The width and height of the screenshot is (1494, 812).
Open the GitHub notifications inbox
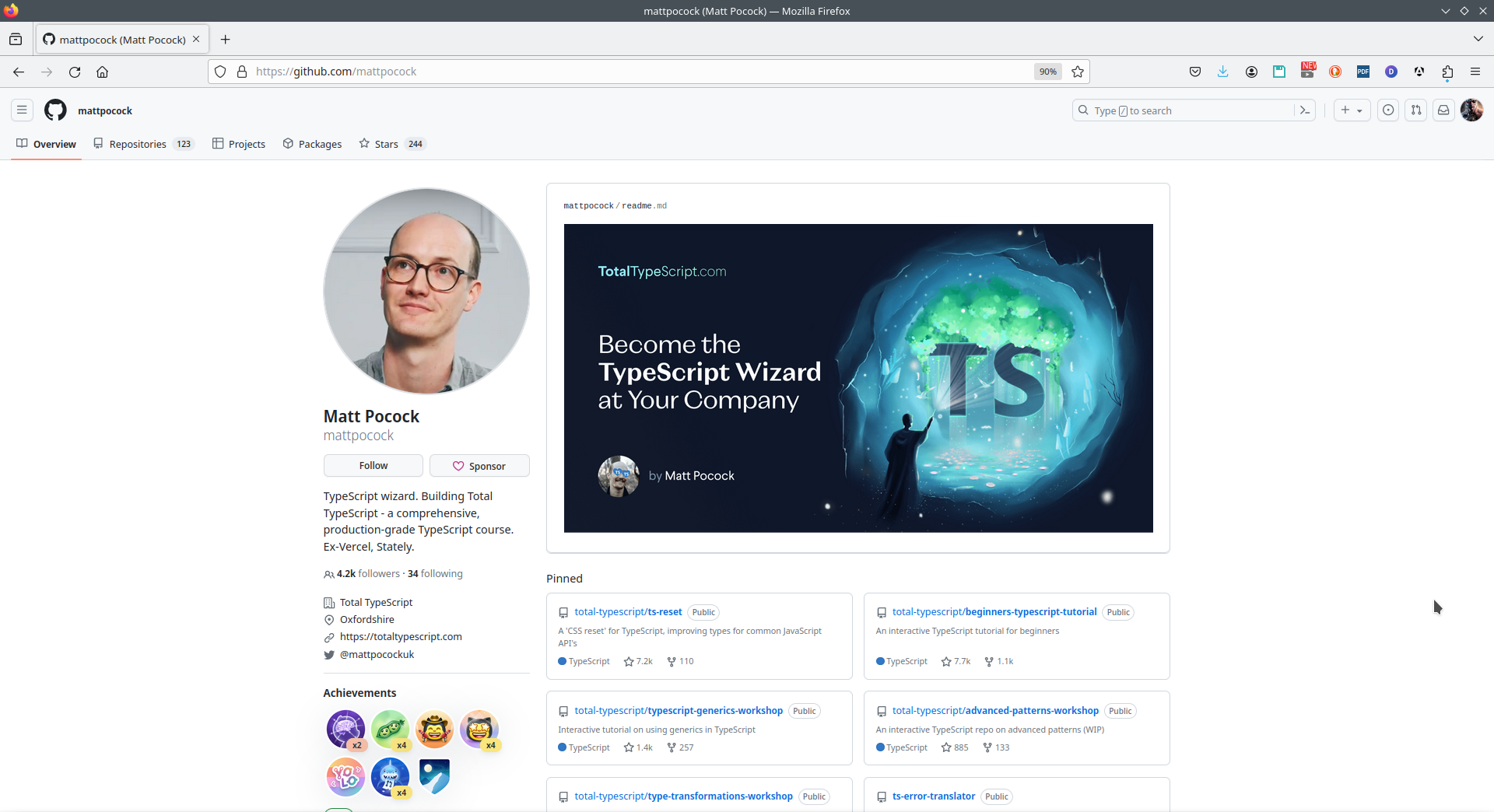pyautogui.click(x=1443, y=110)
